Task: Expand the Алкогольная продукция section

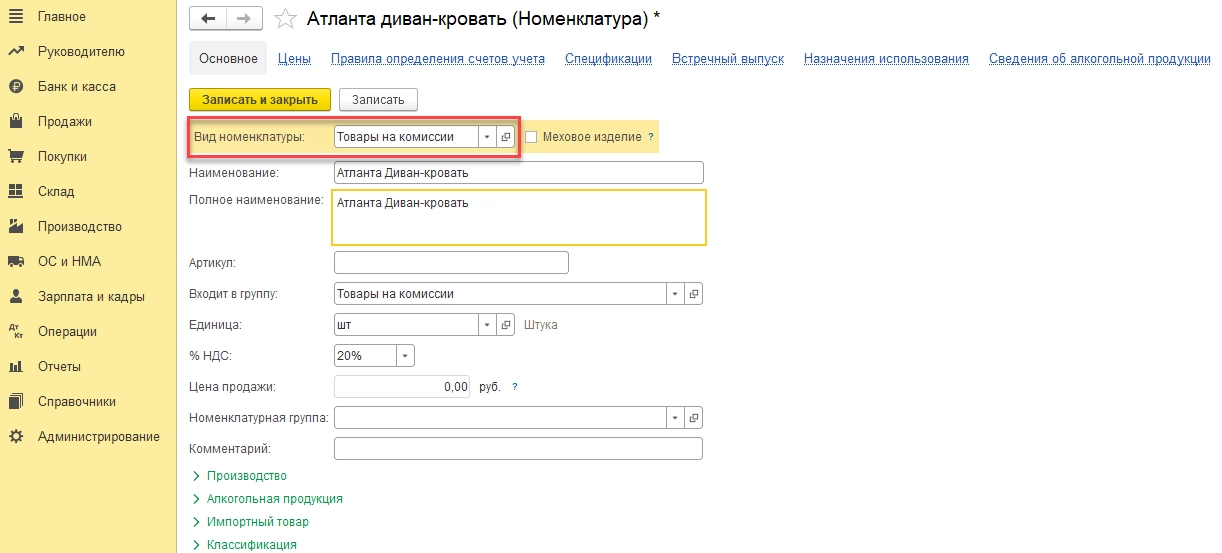Action: 274,499
